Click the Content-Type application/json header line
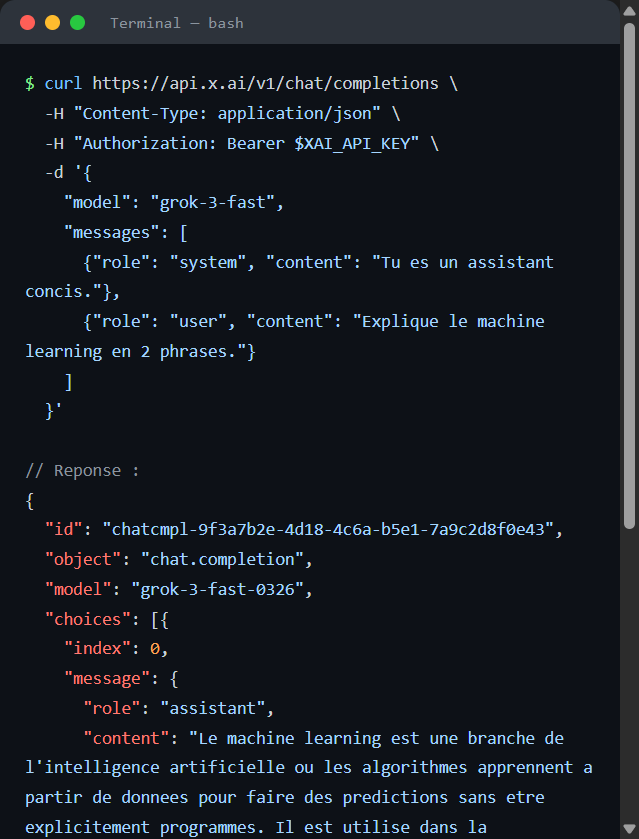The width and height of the screenshot is (639, 839). pyautogui.click(x=223, y=113)
